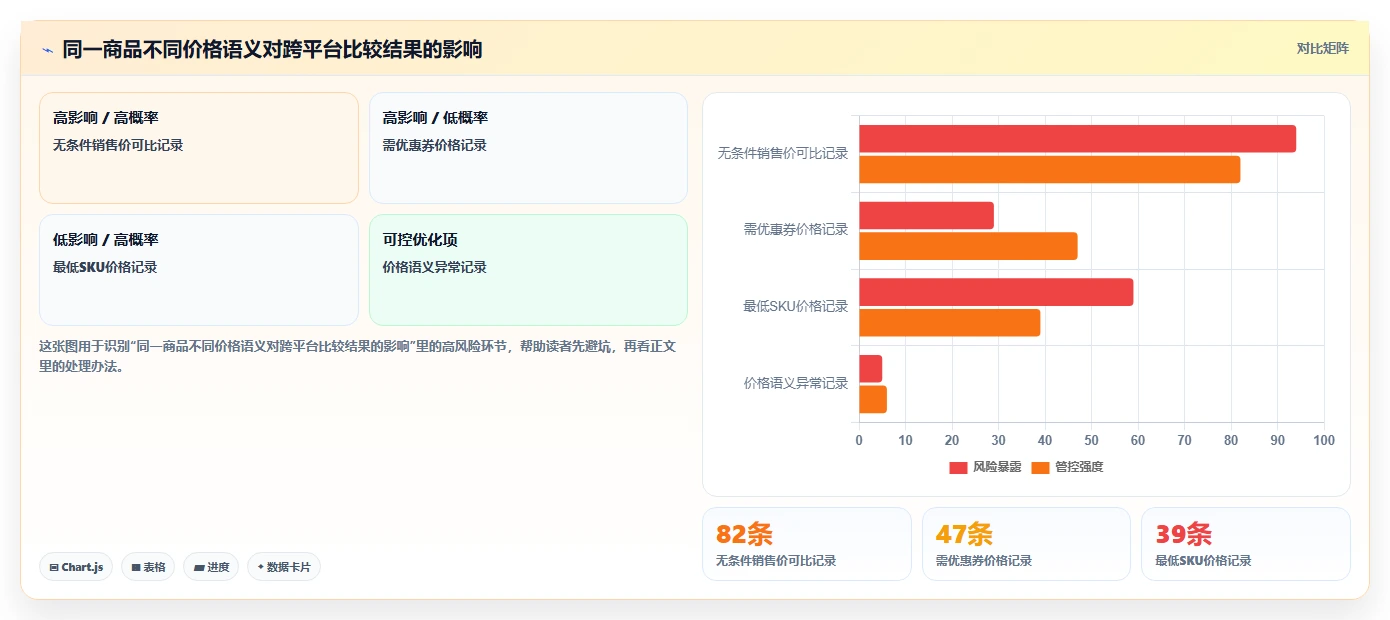The height and width of the screenshot is (620, 1390).
Task: Toggle the 管控强度 legend orange swatch
Action: coord(1040,468)
